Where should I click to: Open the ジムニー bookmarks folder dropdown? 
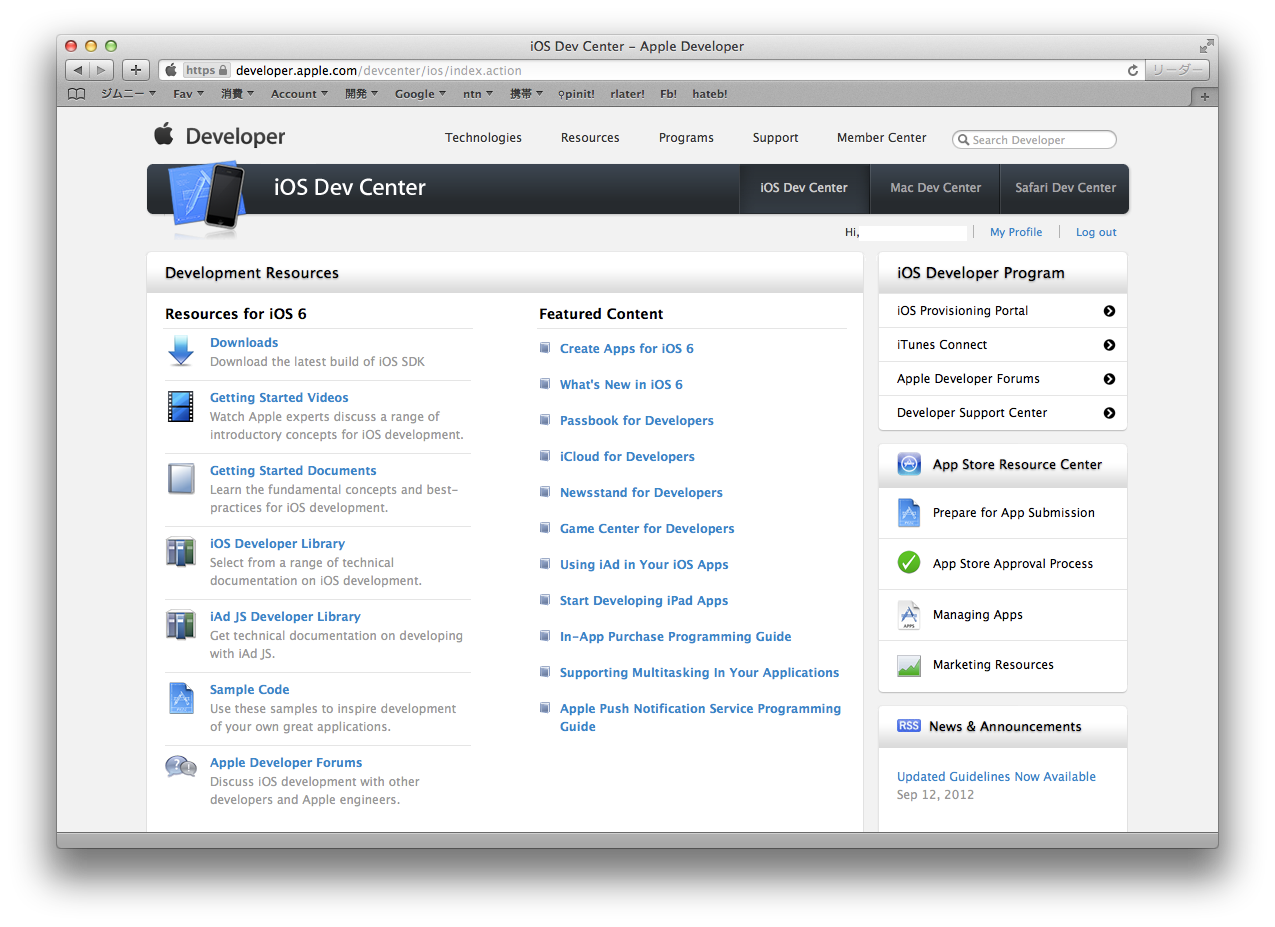coord(128,94)
